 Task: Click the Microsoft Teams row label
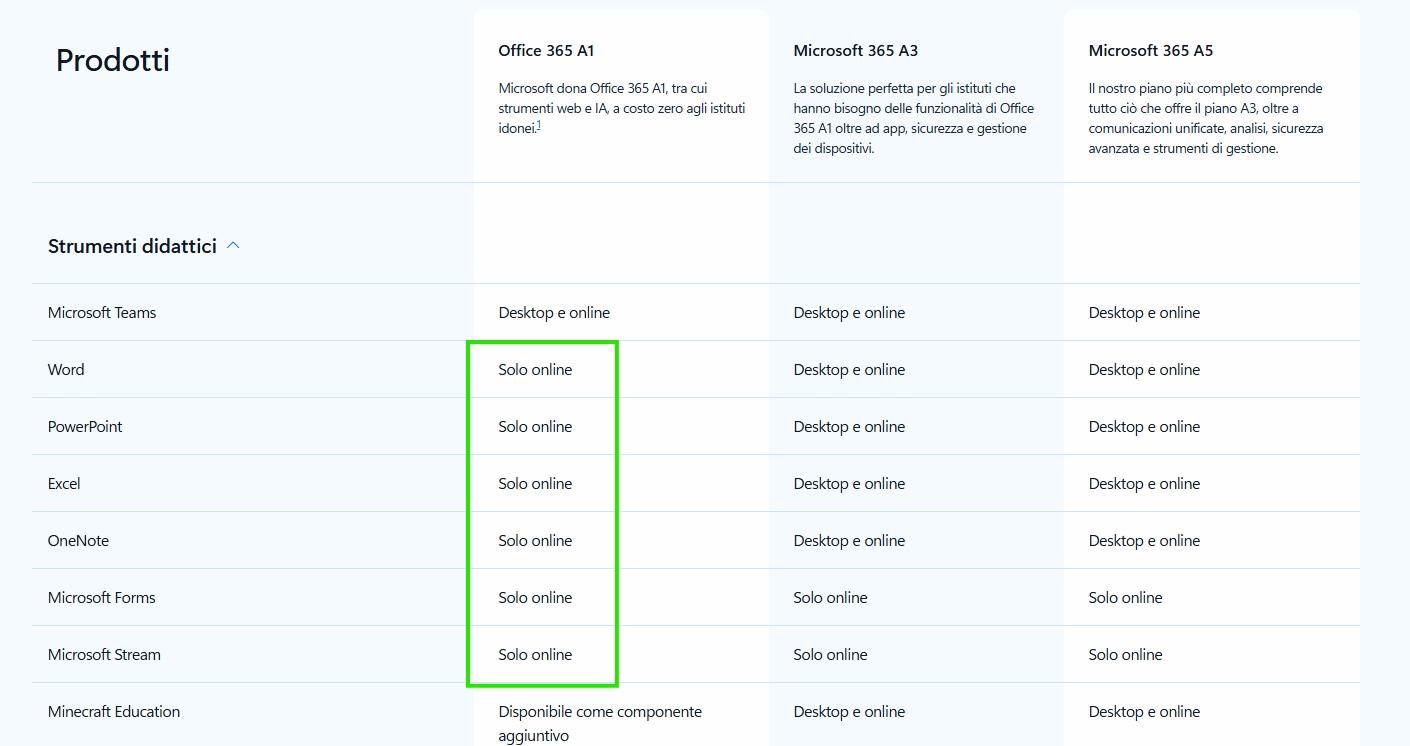102,313
